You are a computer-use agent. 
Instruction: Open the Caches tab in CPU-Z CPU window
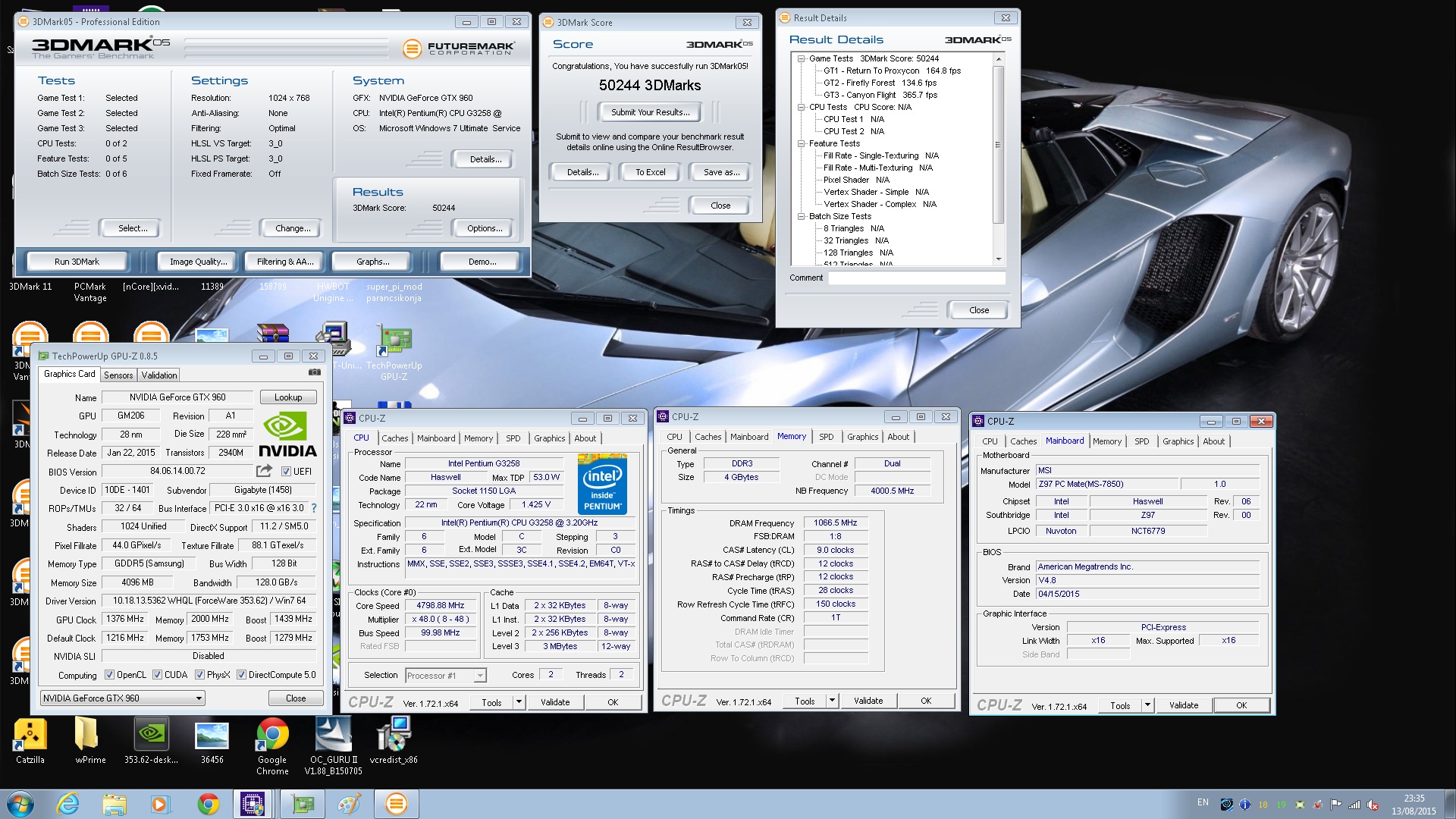[x=395, y=438]
